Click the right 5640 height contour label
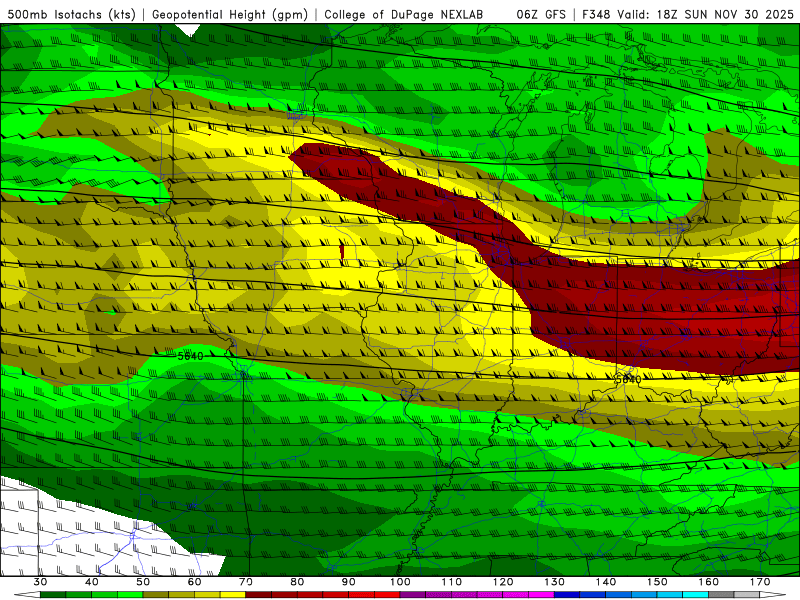 click(x=628, y=380)
